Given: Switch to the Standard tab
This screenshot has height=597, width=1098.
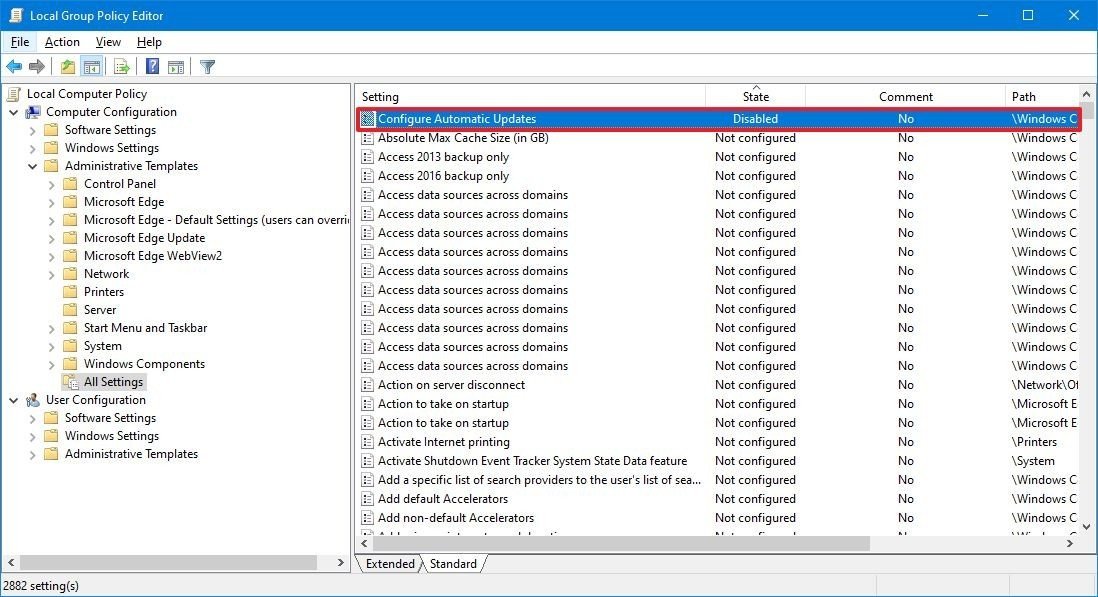Looking at the screenshot, I should tap(453, 563).
